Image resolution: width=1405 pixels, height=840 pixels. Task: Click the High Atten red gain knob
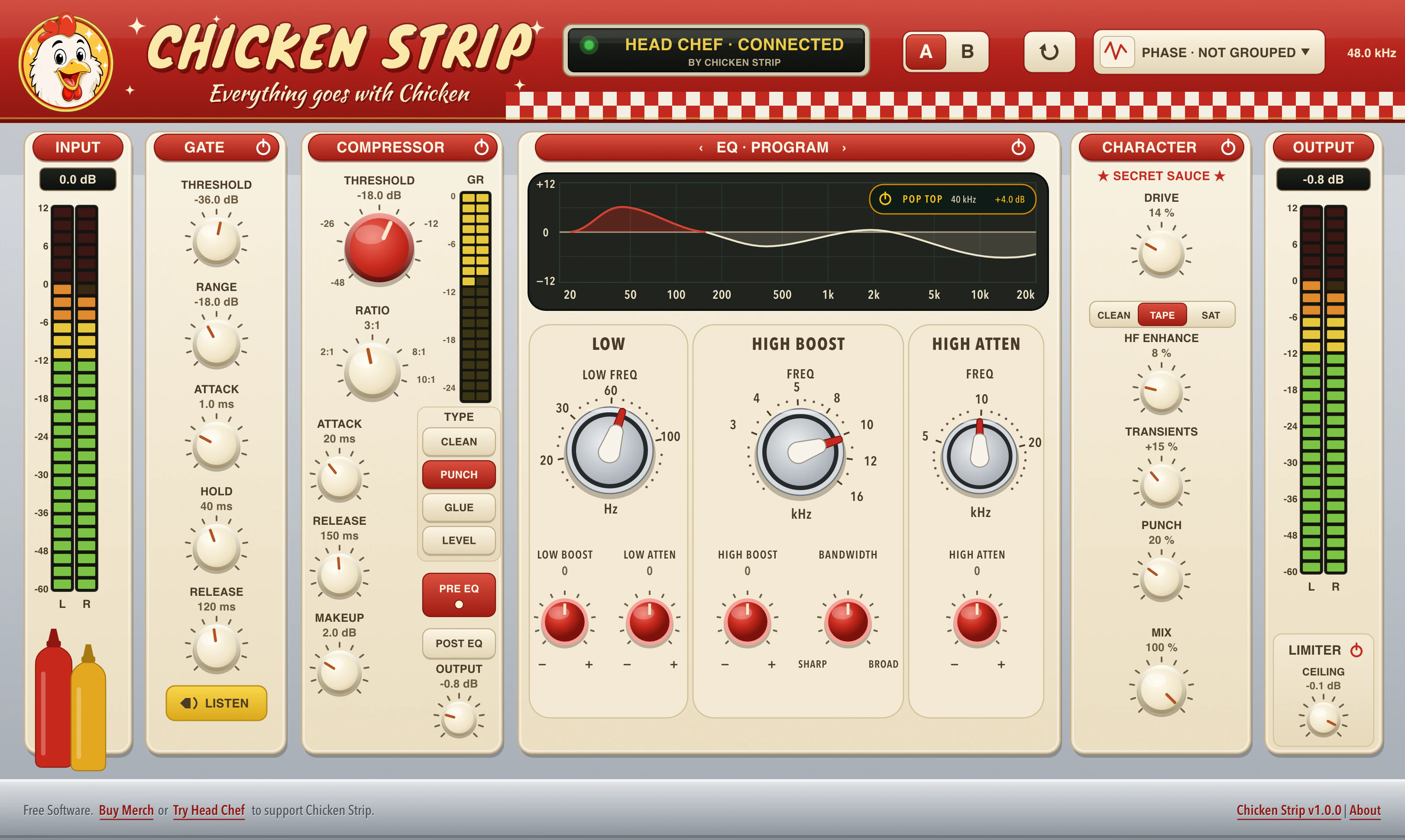[x=977, y=621]
